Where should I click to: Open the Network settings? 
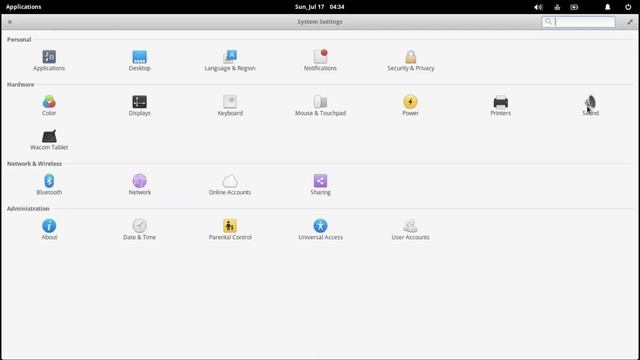[140, 184]
